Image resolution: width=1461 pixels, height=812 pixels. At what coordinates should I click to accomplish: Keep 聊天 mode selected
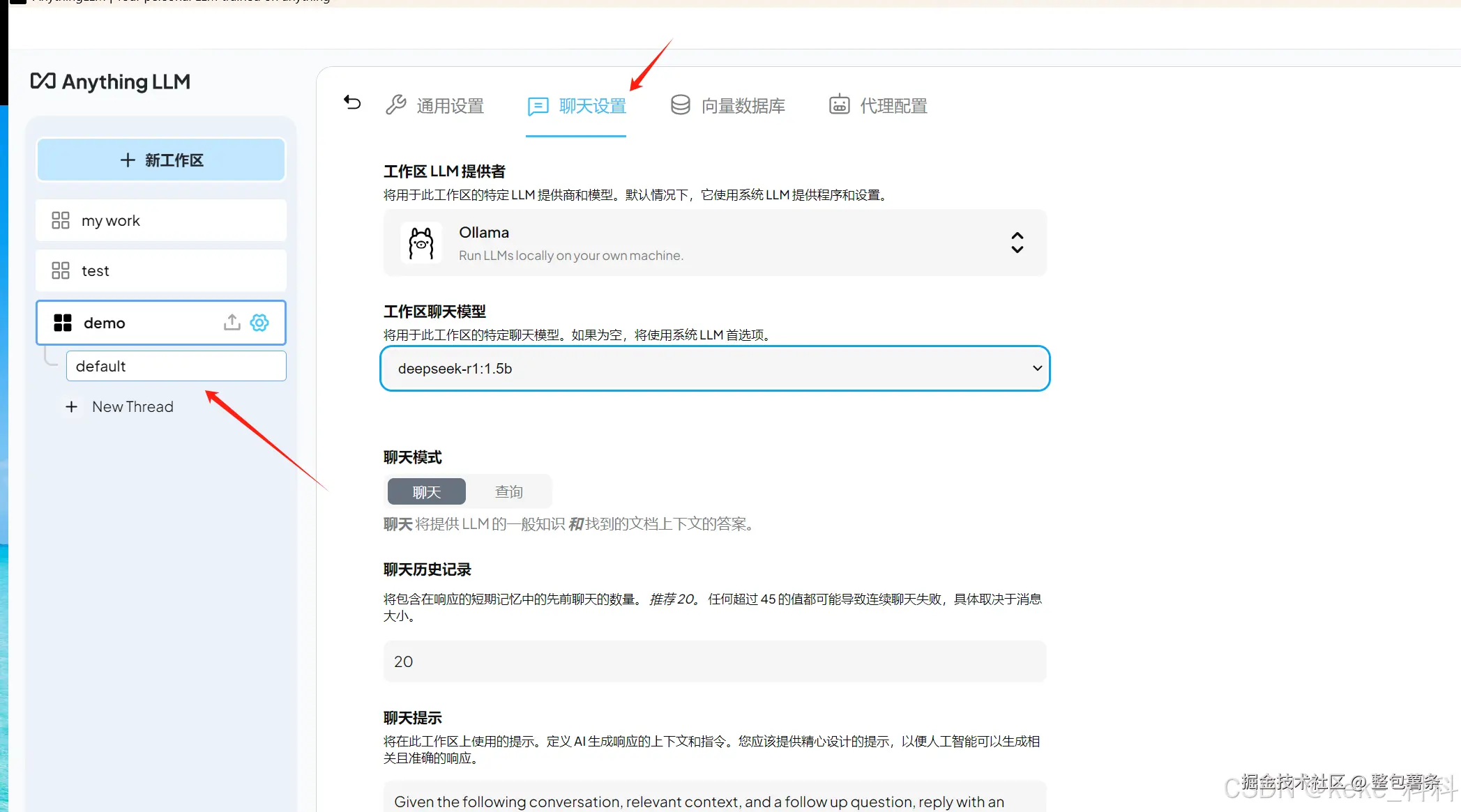click(426, 491)
